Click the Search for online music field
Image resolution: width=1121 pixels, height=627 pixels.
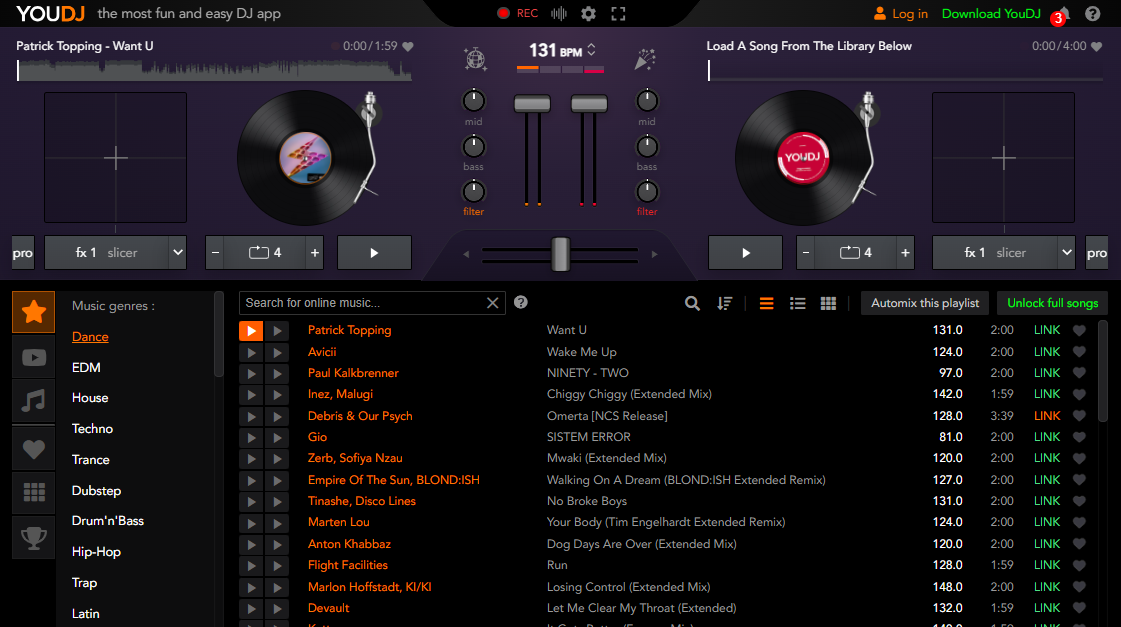click(x=362, y=303)
